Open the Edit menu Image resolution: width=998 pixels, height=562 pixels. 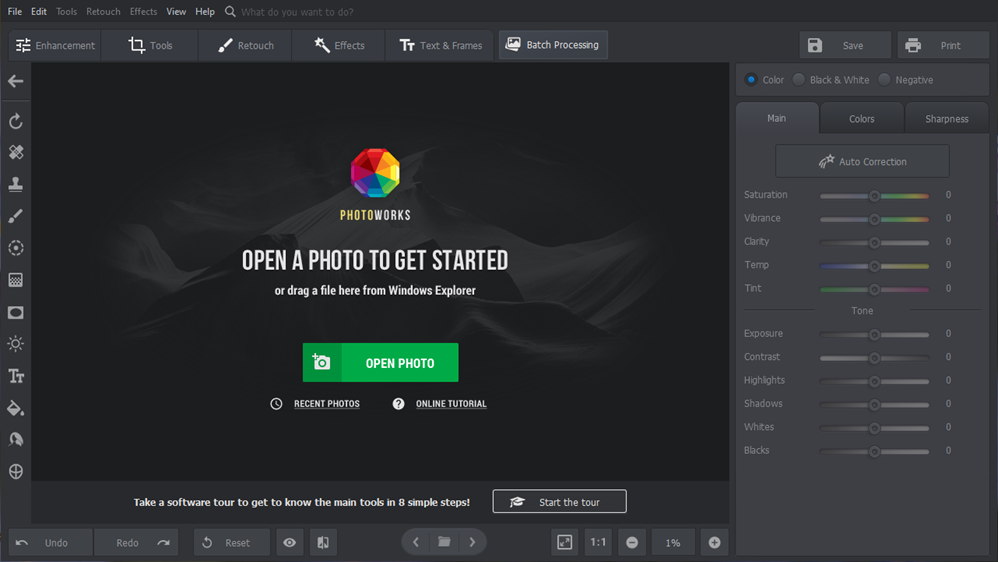pyautogui.click(x=39, y=11)
